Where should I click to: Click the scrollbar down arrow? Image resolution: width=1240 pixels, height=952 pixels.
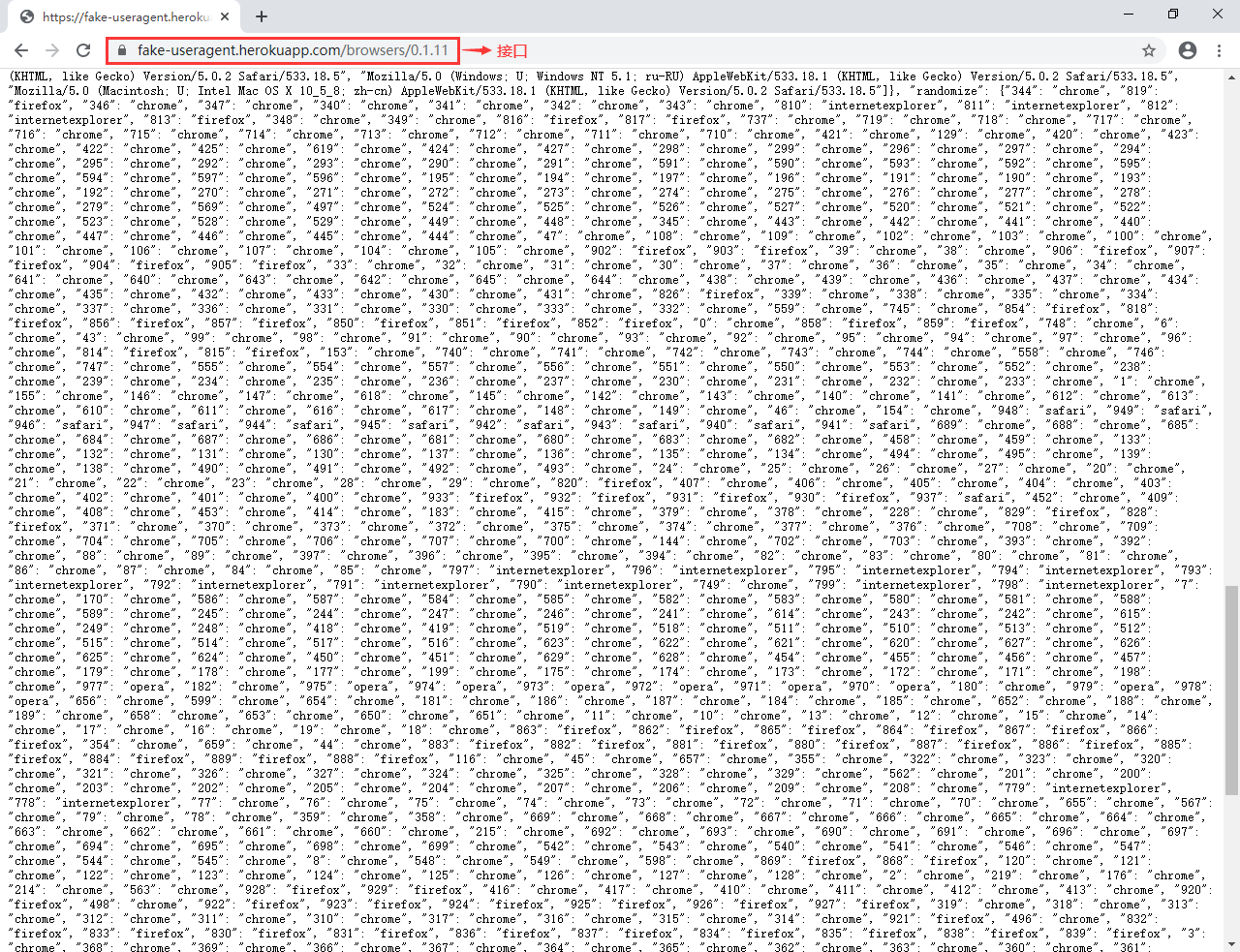tap(1231, 943)
